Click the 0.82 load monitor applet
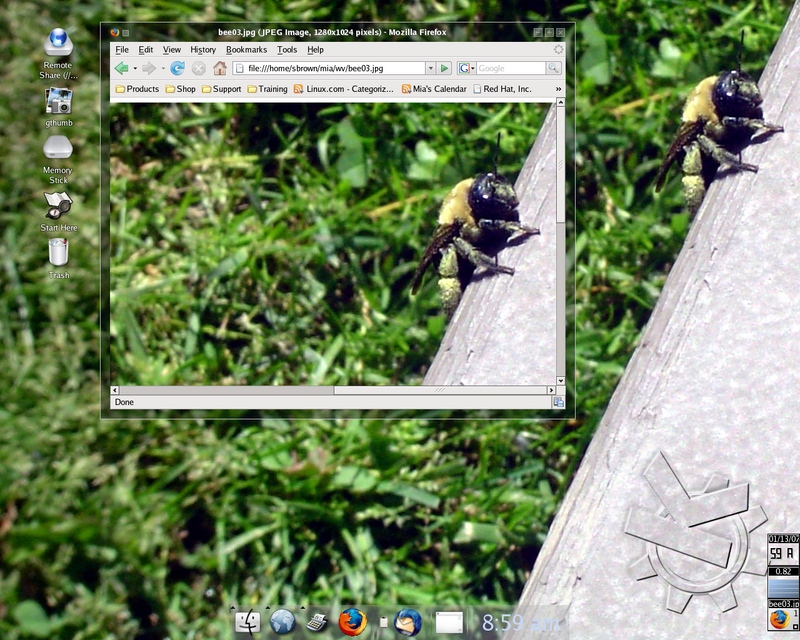This screenshot has height=640, width=800. 784,583
